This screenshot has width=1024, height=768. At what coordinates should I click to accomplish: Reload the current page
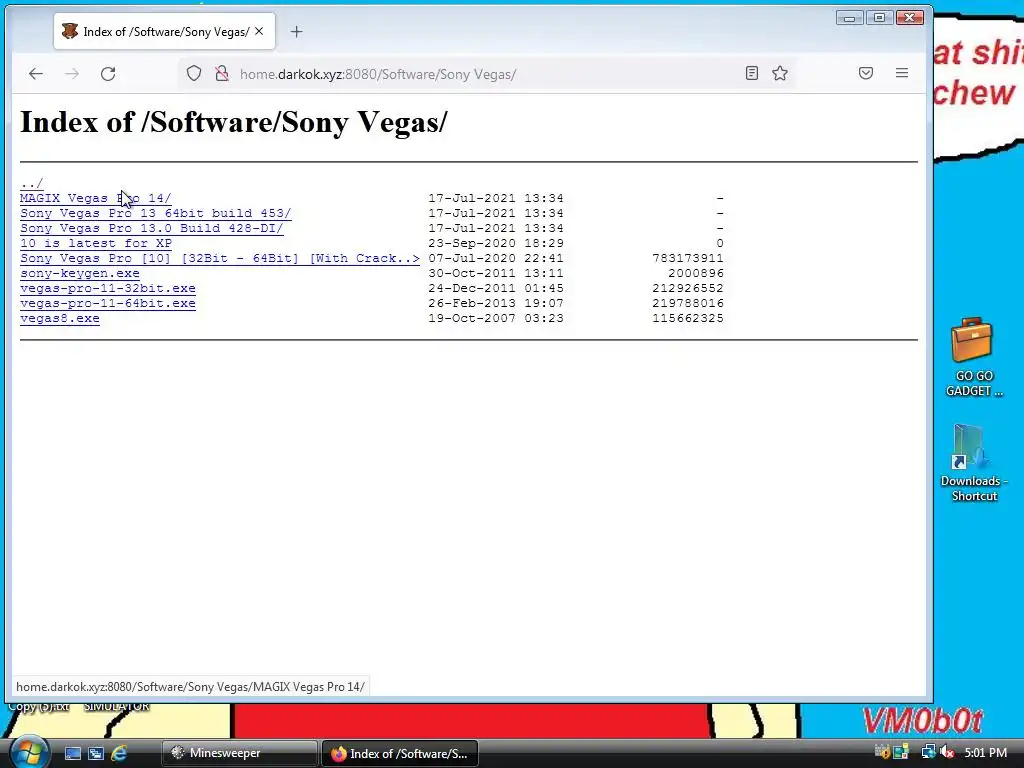(108, 74)
